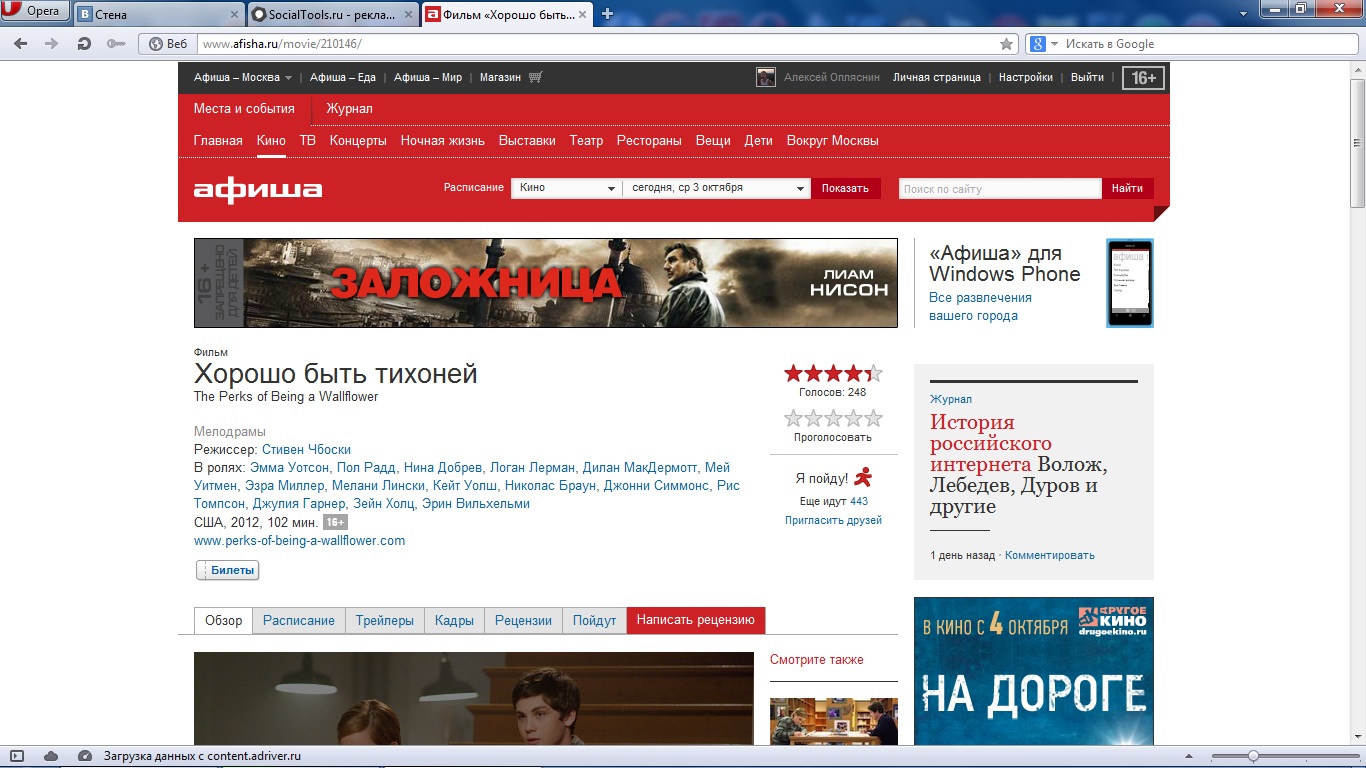Open the password wand key icon
The height and width of the screenshot is (768, 1366).
click(116, 44)
